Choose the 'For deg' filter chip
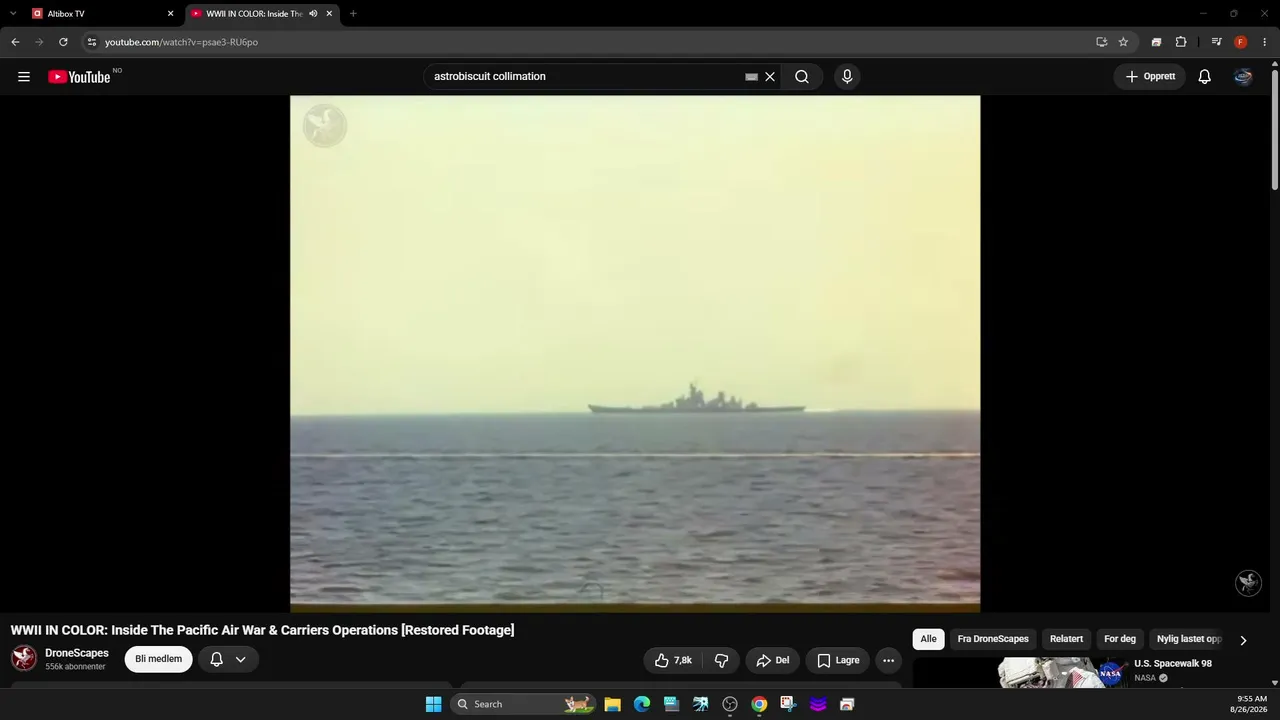This screenshot has height=720, width=1280. point(1120,639)
